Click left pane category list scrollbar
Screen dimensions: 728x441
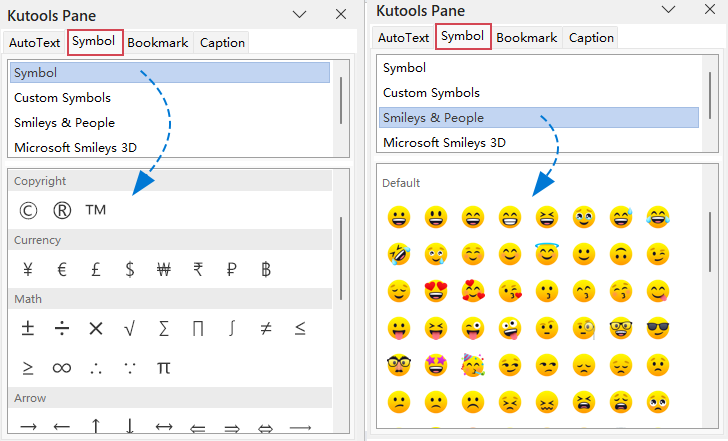(x=341, y=101)
